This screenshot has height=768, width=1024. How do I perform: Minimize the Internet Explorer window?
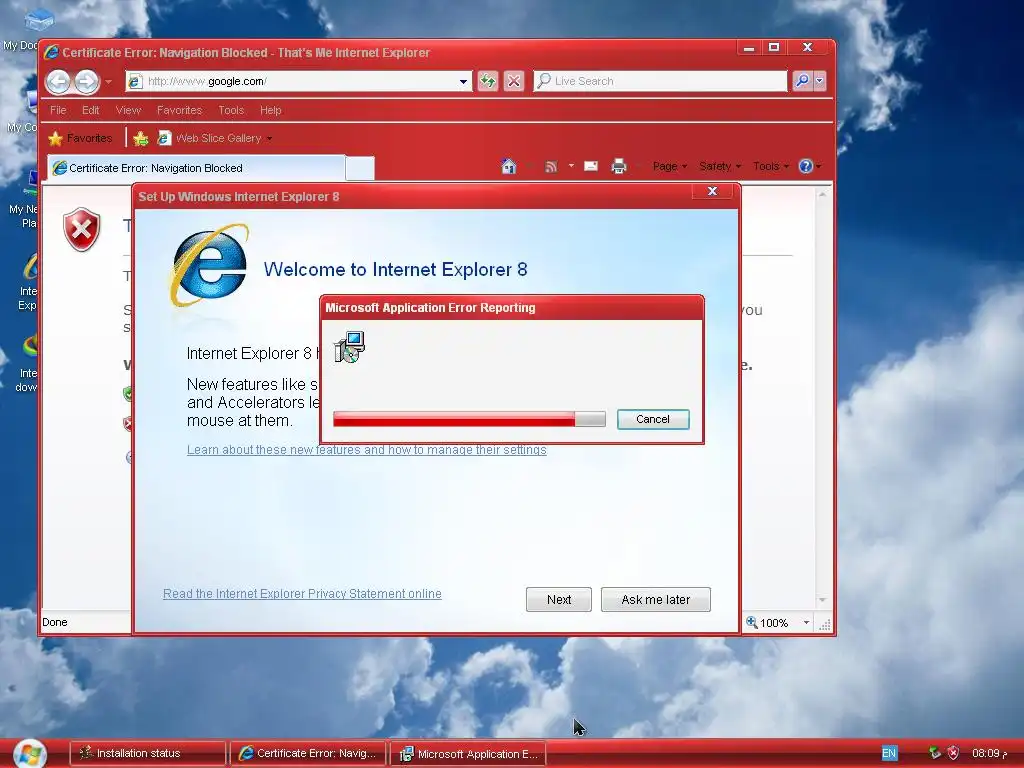tap(749, 48)
